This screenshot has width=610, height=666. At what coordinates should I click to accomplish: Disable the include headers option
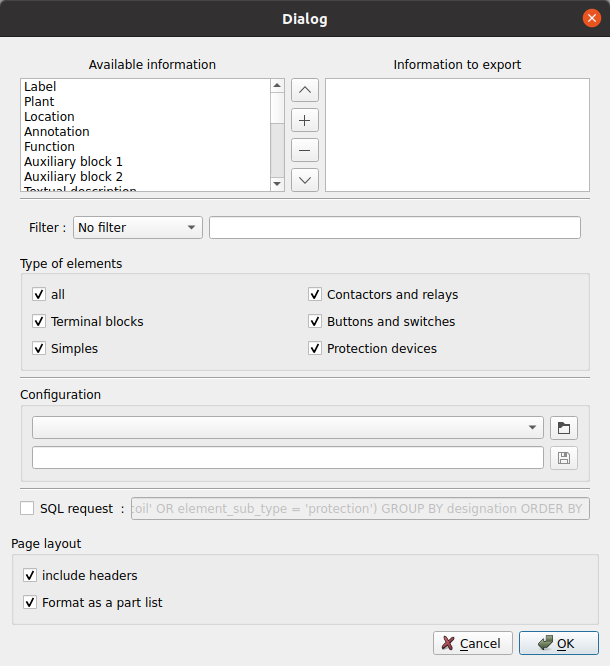point(30,576)
